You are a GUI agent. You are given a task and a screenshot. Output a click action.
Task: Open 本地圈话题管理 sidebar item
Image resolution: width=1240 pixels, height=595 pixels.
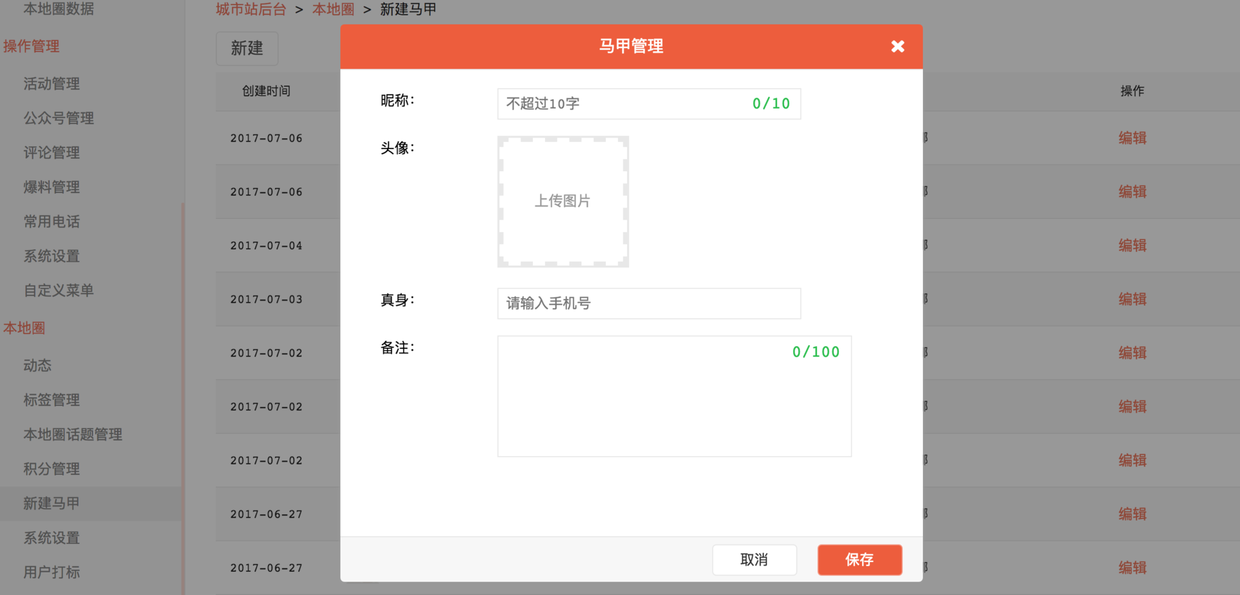[x=73, y=435]
